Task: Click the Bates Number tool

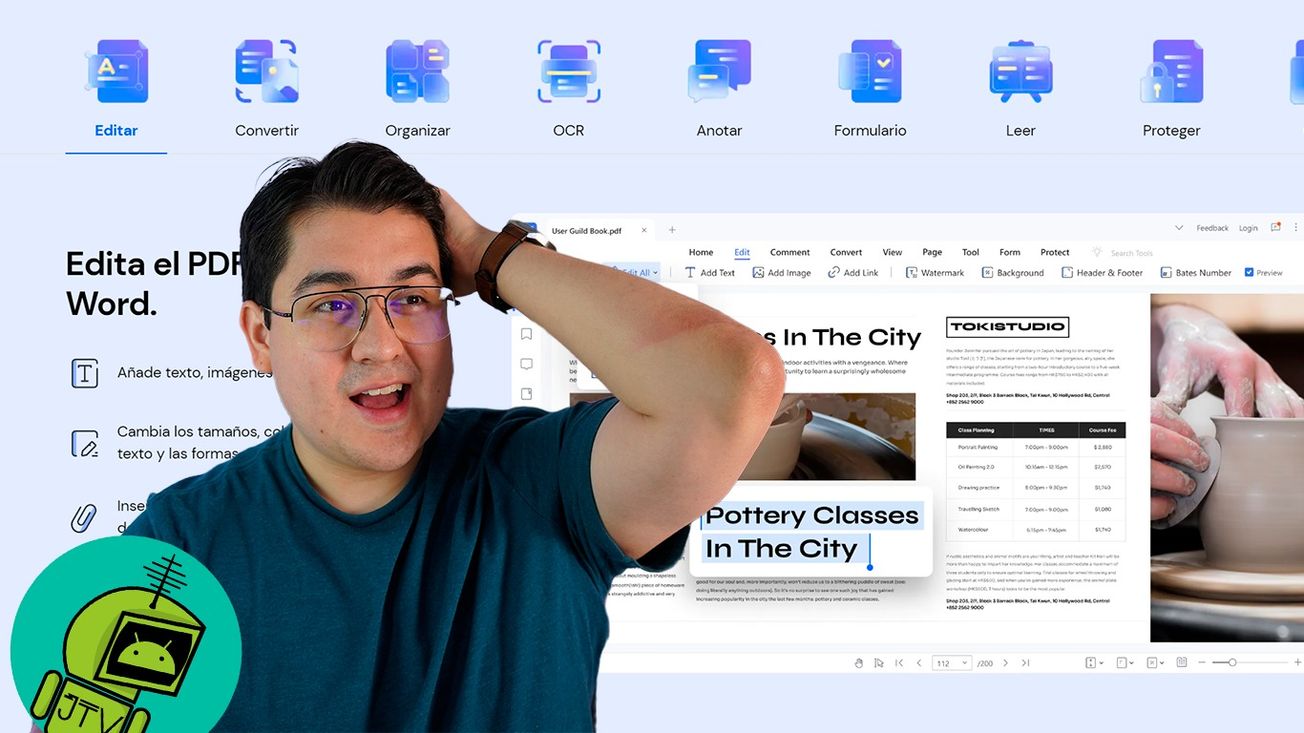Action: (1196, 273)
